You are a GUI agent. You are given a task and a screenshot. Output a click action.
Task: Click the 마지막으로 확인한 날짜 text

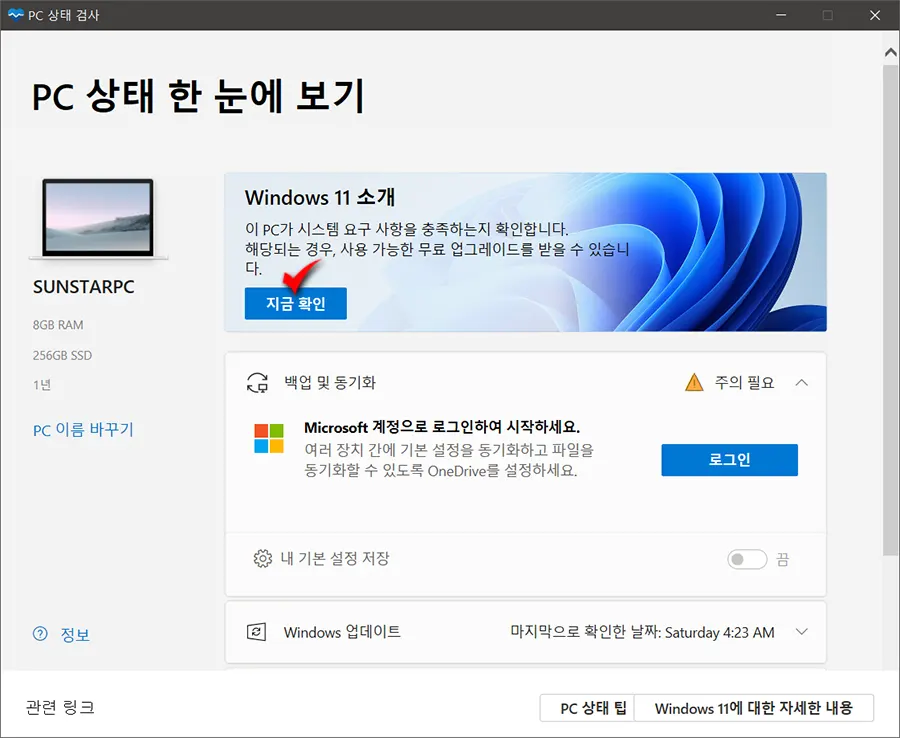pos(642,632)
